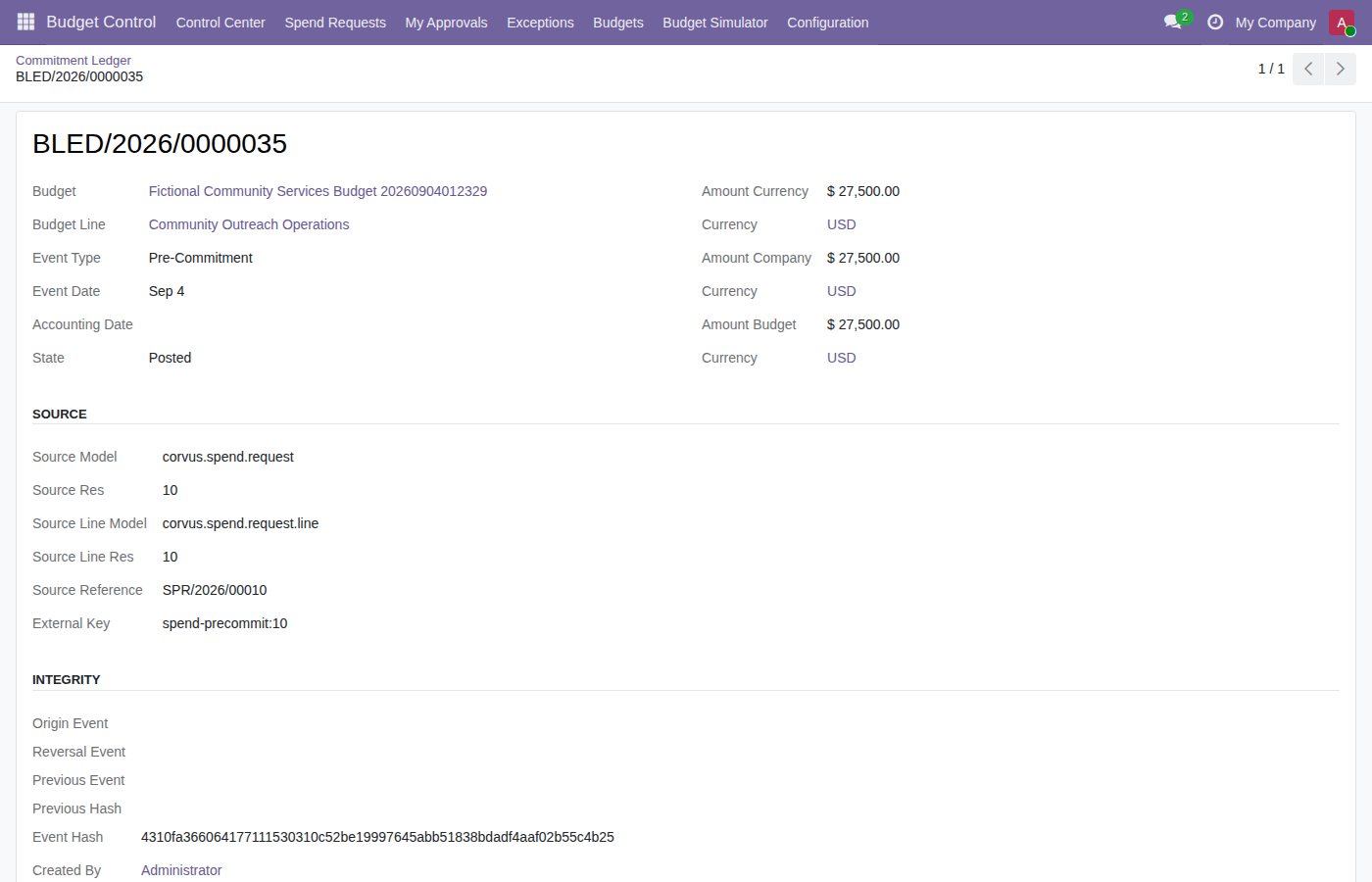Click Source Model value corvus.spend.request

coord(228,457)
